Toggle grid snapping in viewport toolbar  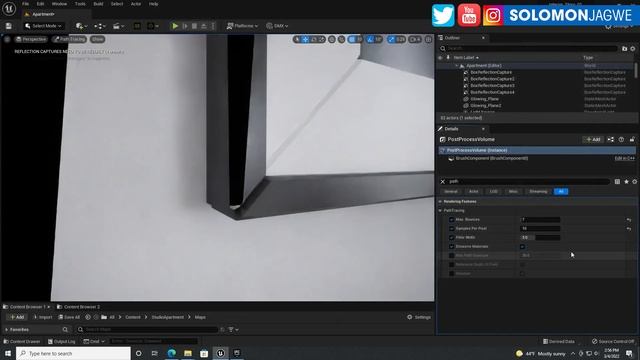click(352, 39)
